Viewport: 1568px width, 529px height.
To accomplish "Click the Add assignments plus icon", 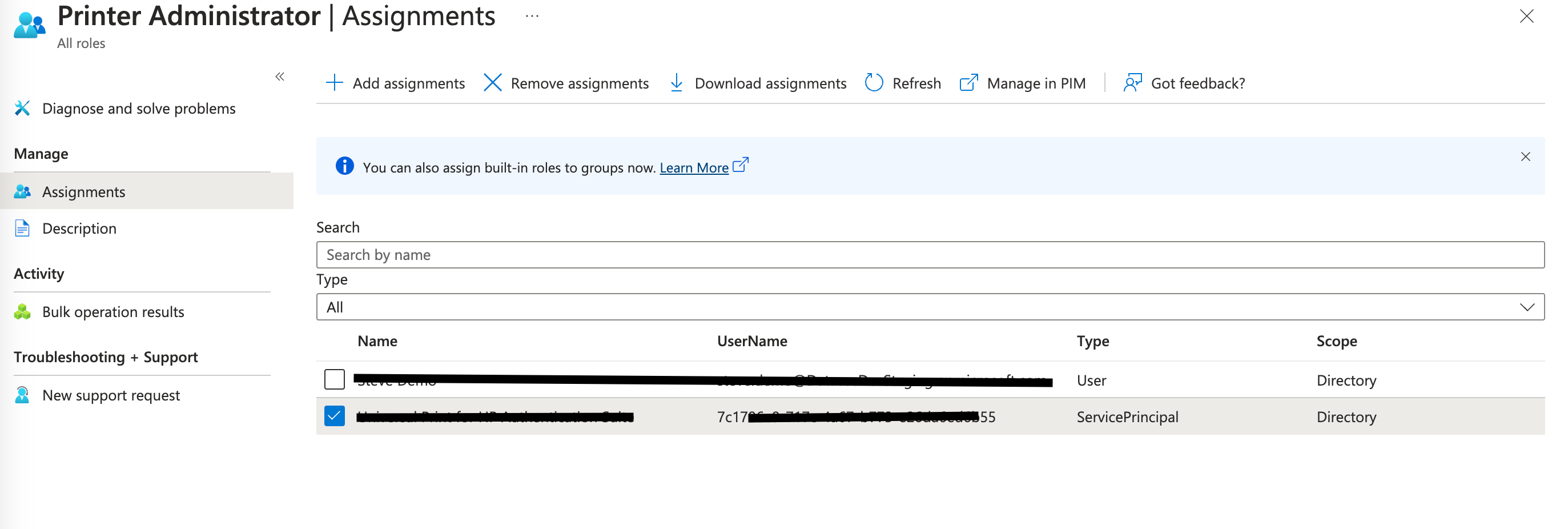I will [x=334, y=83].
